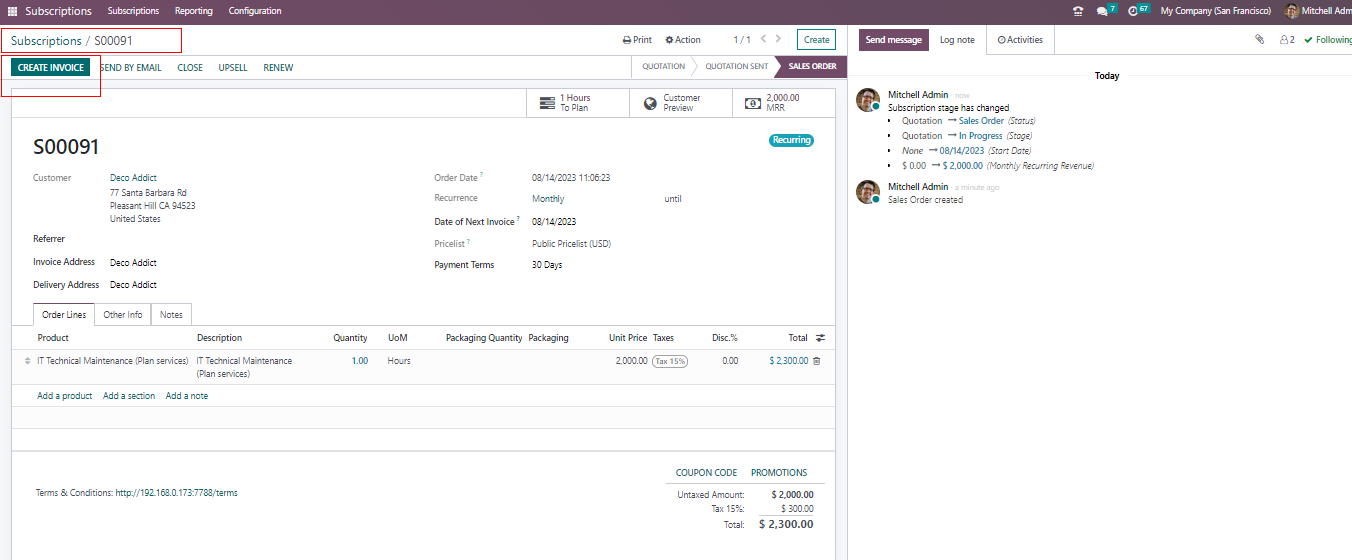Select the Quotation Sent status stage
This screenshot has height=560, width=1352.
click(x=736, y=67)
